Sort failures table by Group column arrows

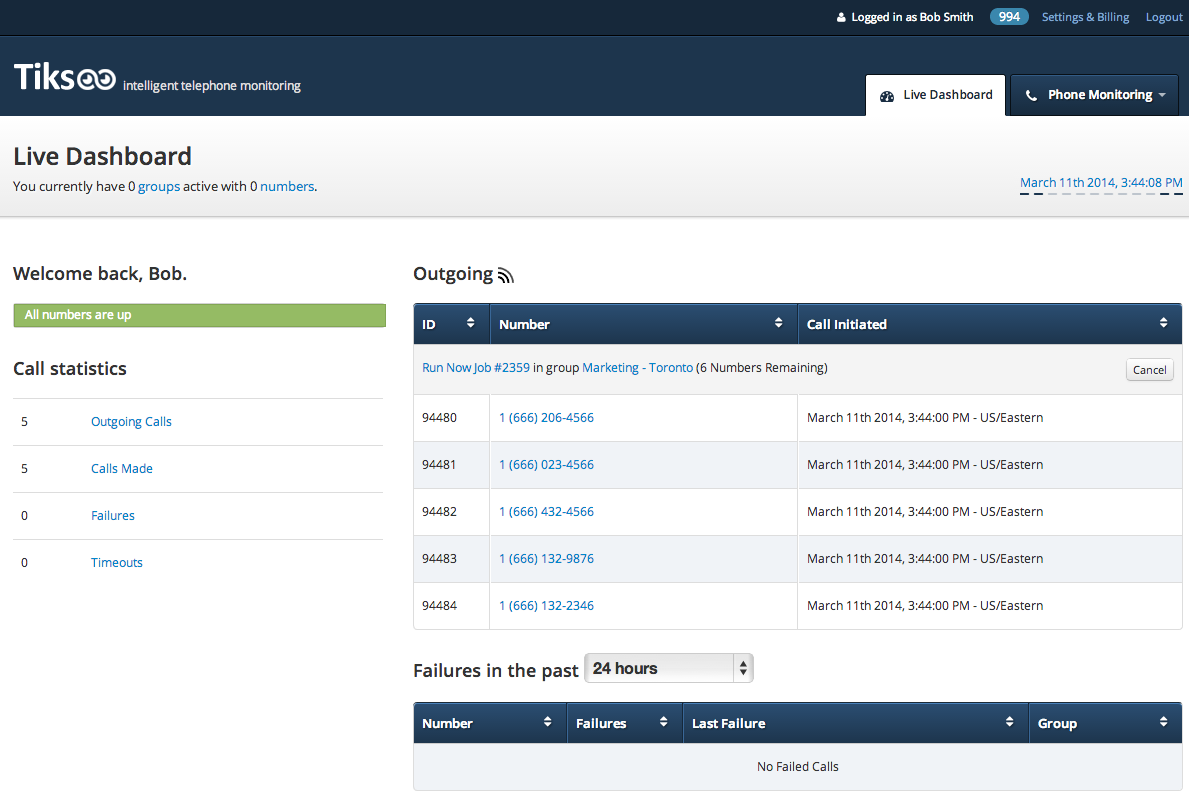coord(1163,722)
